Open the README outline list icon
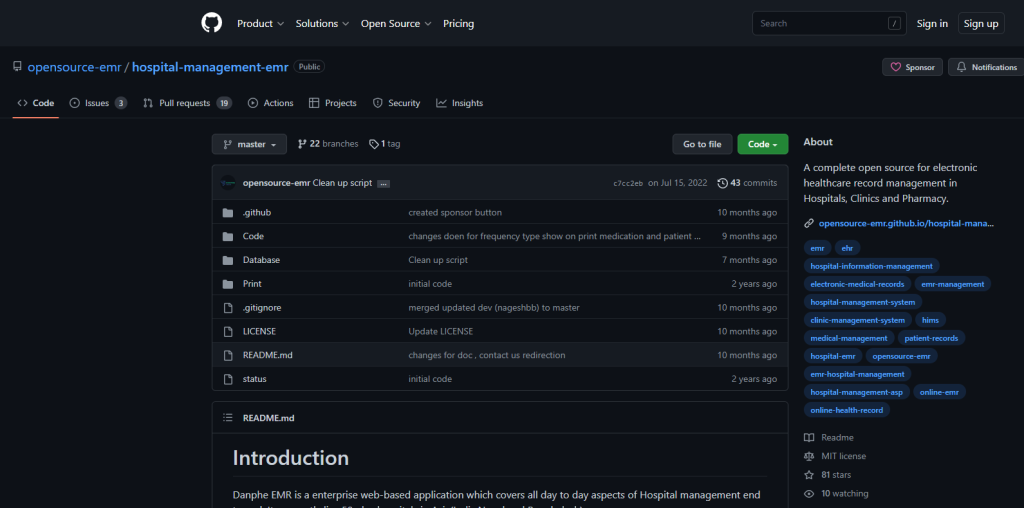 click(x=228, y=418)
